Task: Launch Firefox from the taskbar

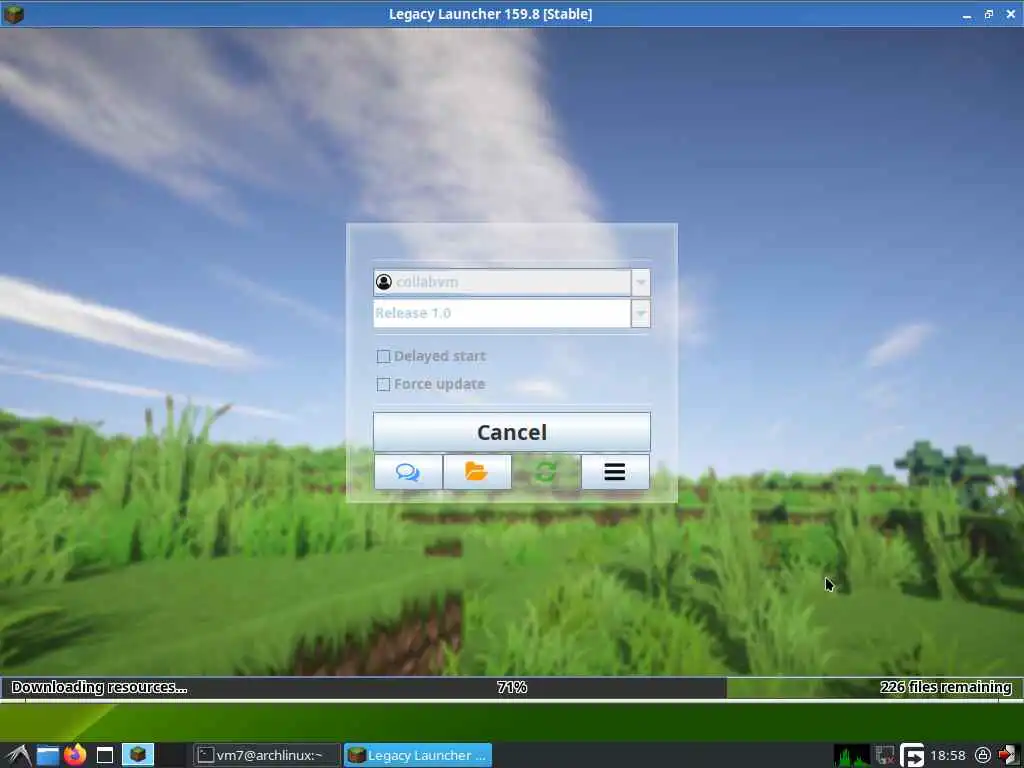Action: (x=75, y=755)
